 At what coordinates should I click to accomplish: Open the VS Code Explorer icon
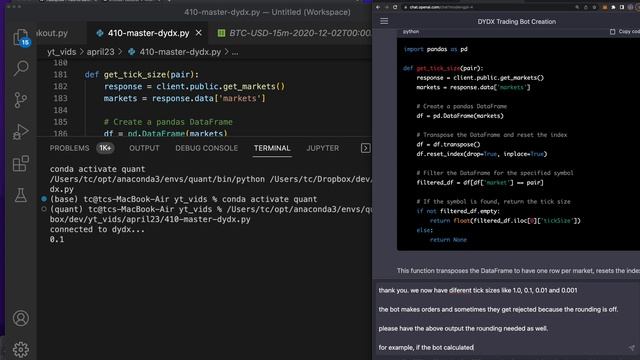coord(21,38)
